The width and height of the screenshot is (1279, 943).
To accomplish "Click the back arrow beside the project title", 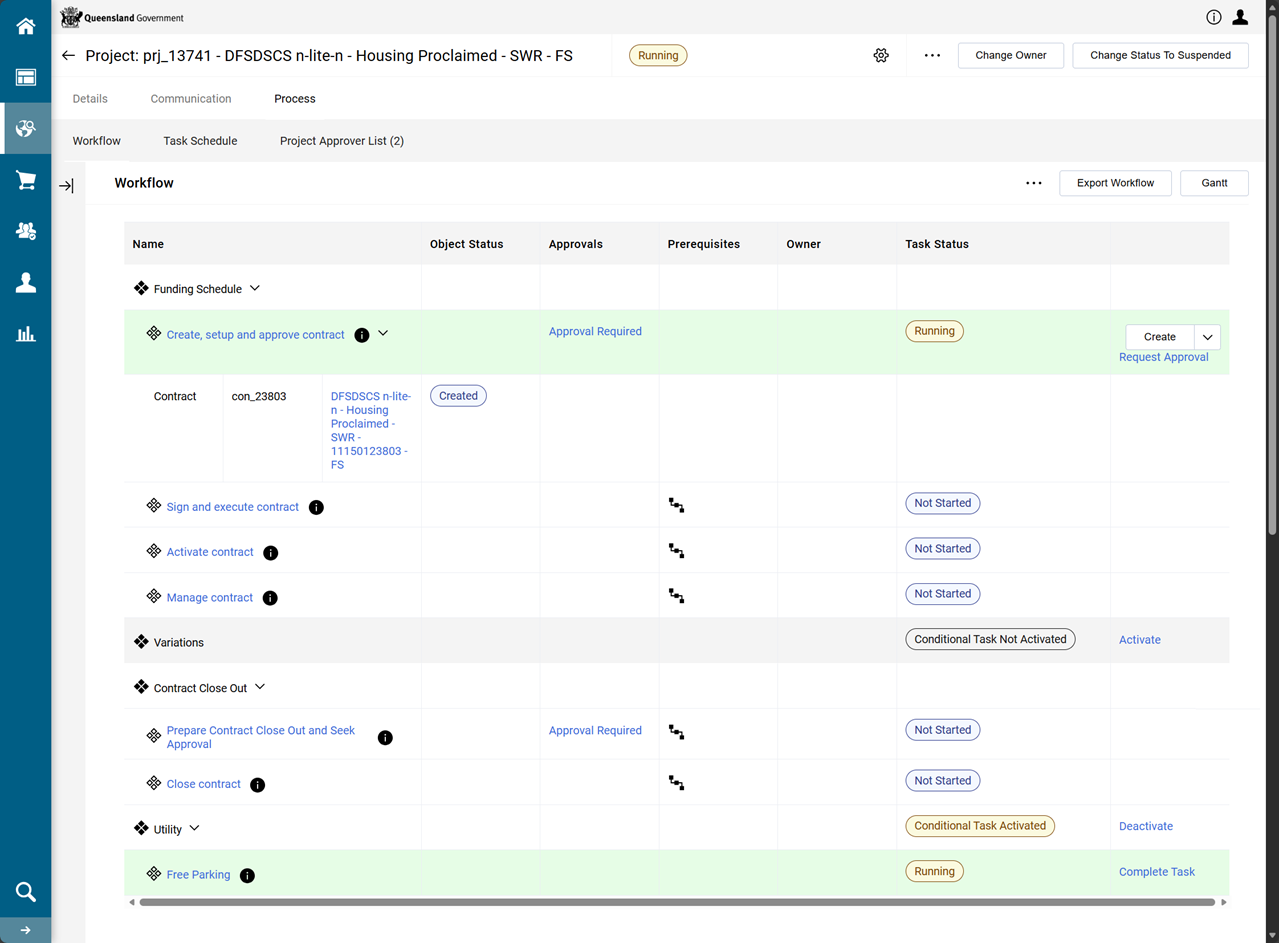I will (x=68, y=56).
